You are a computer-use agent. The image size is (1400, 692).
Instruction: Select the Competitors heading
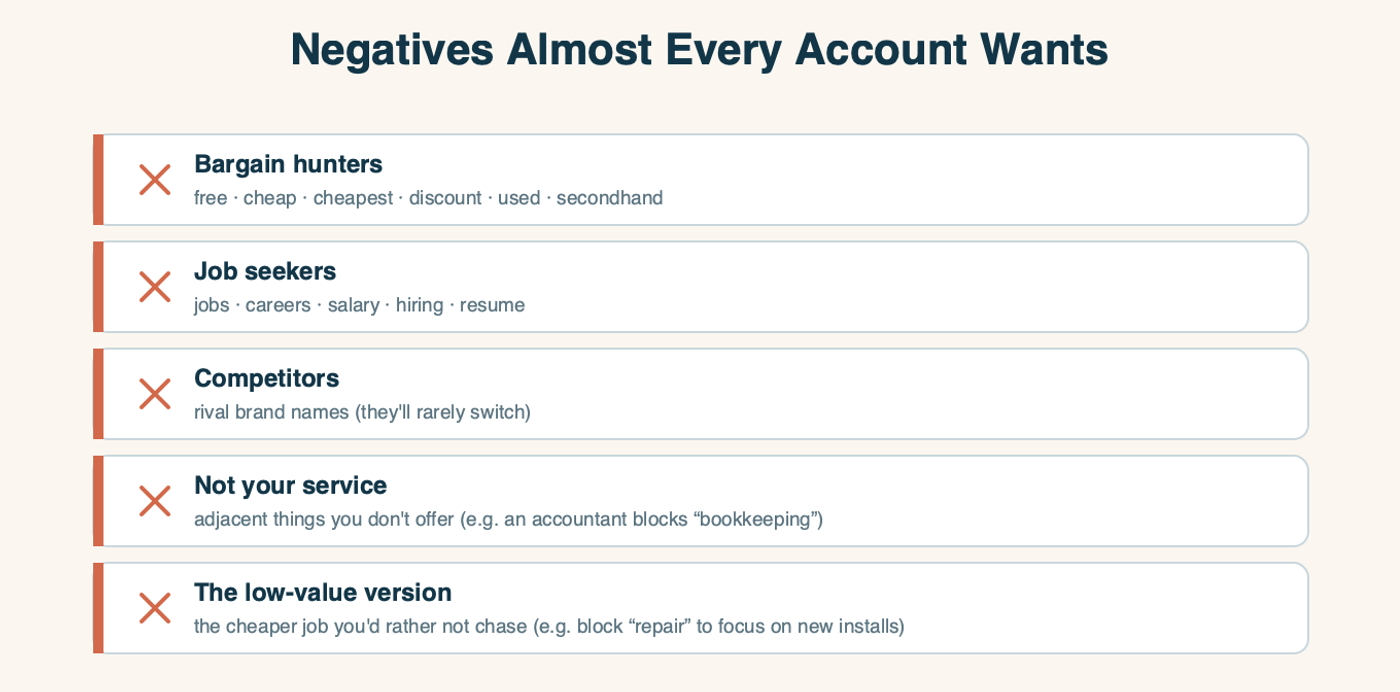(267, 378)
